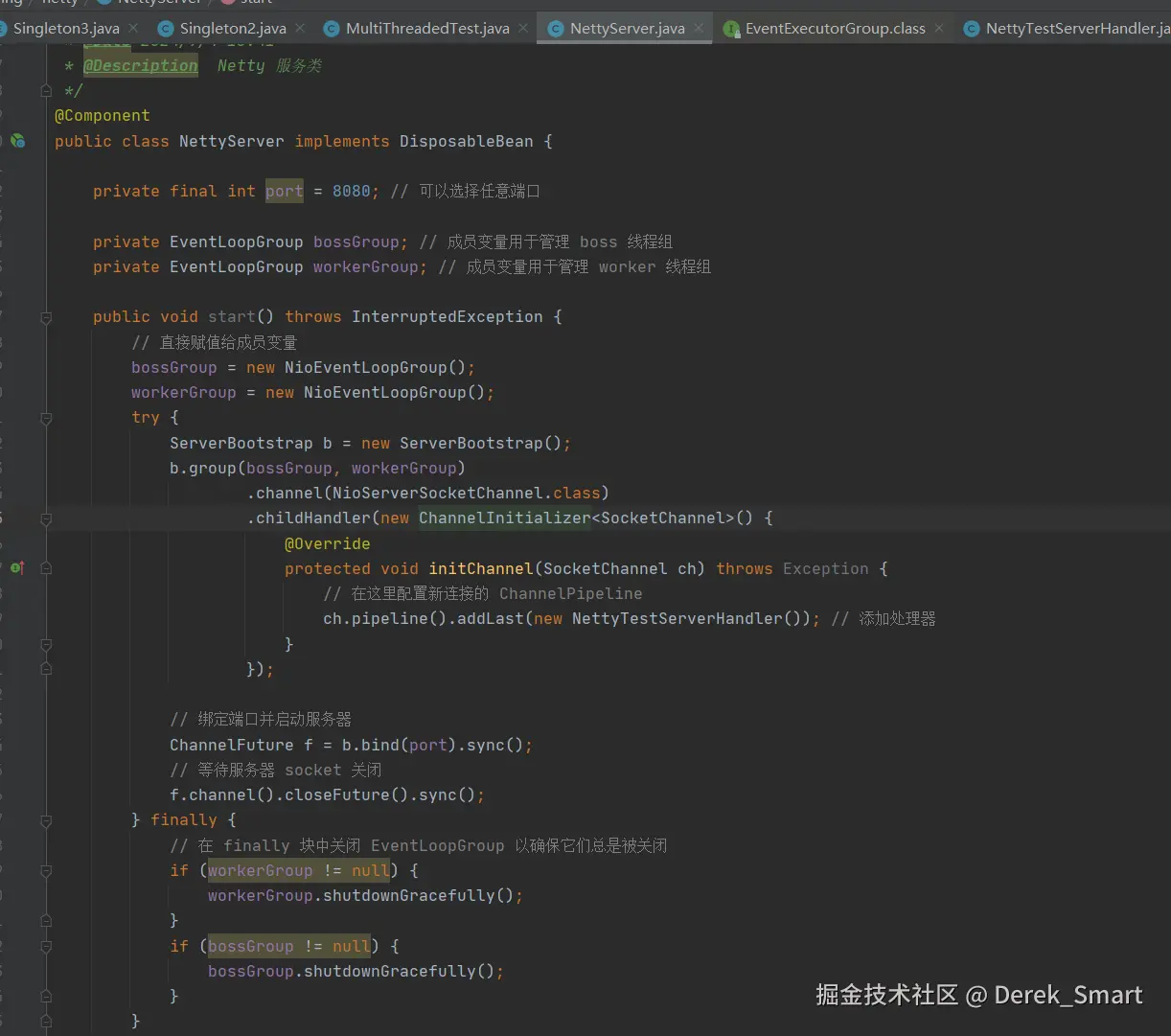Collapse the Javadoc comment fold marker at */

pyautogui.click(x=46, y=91)
